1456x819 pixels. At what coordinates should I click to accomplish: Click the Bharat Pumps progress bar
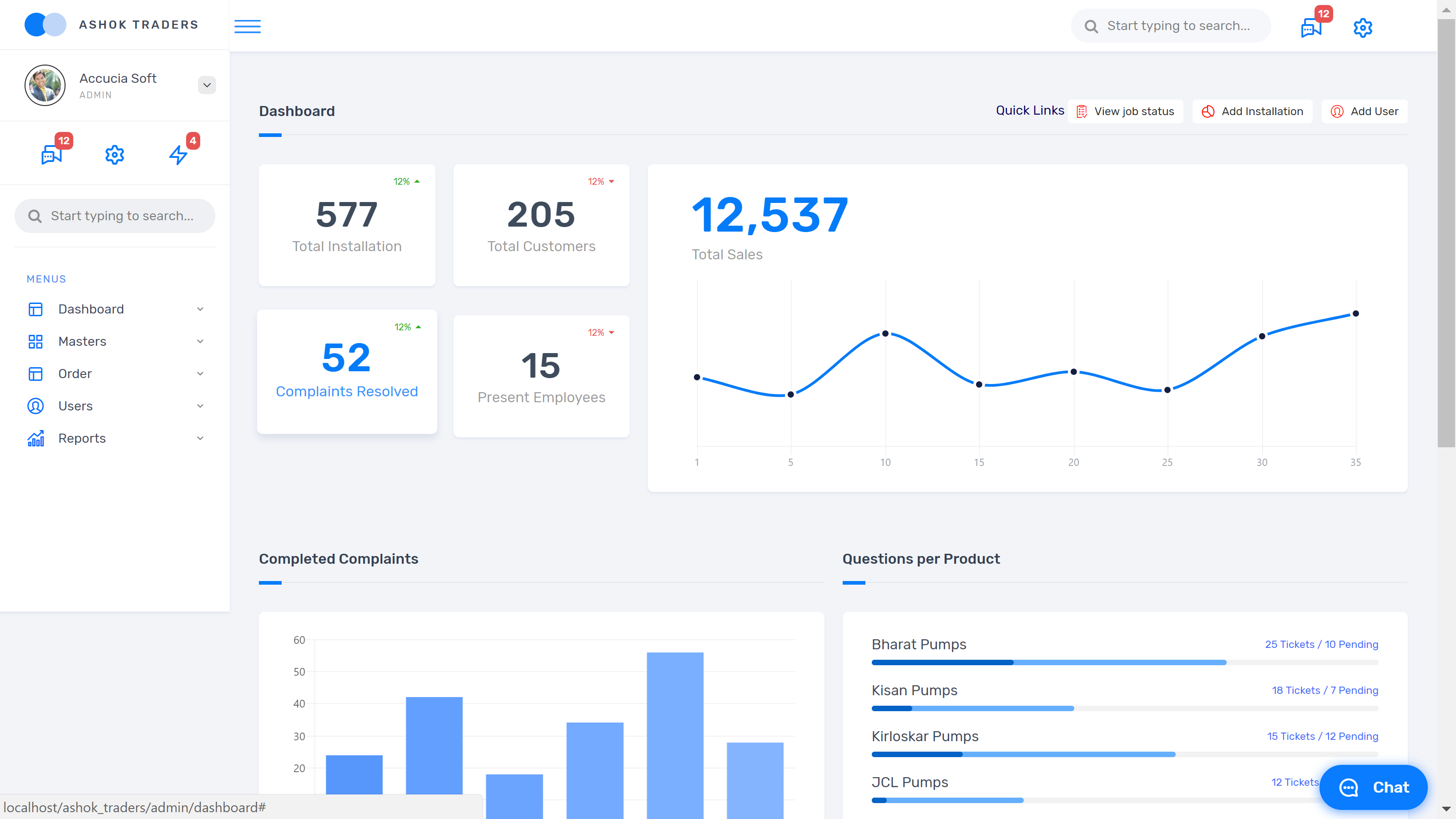point(1125,662)
